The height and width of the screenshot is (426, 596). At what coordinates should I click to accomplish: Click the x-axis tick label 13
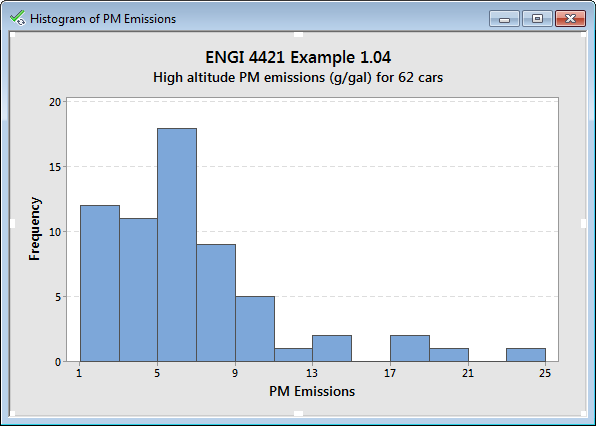click(x=312, y=374)
